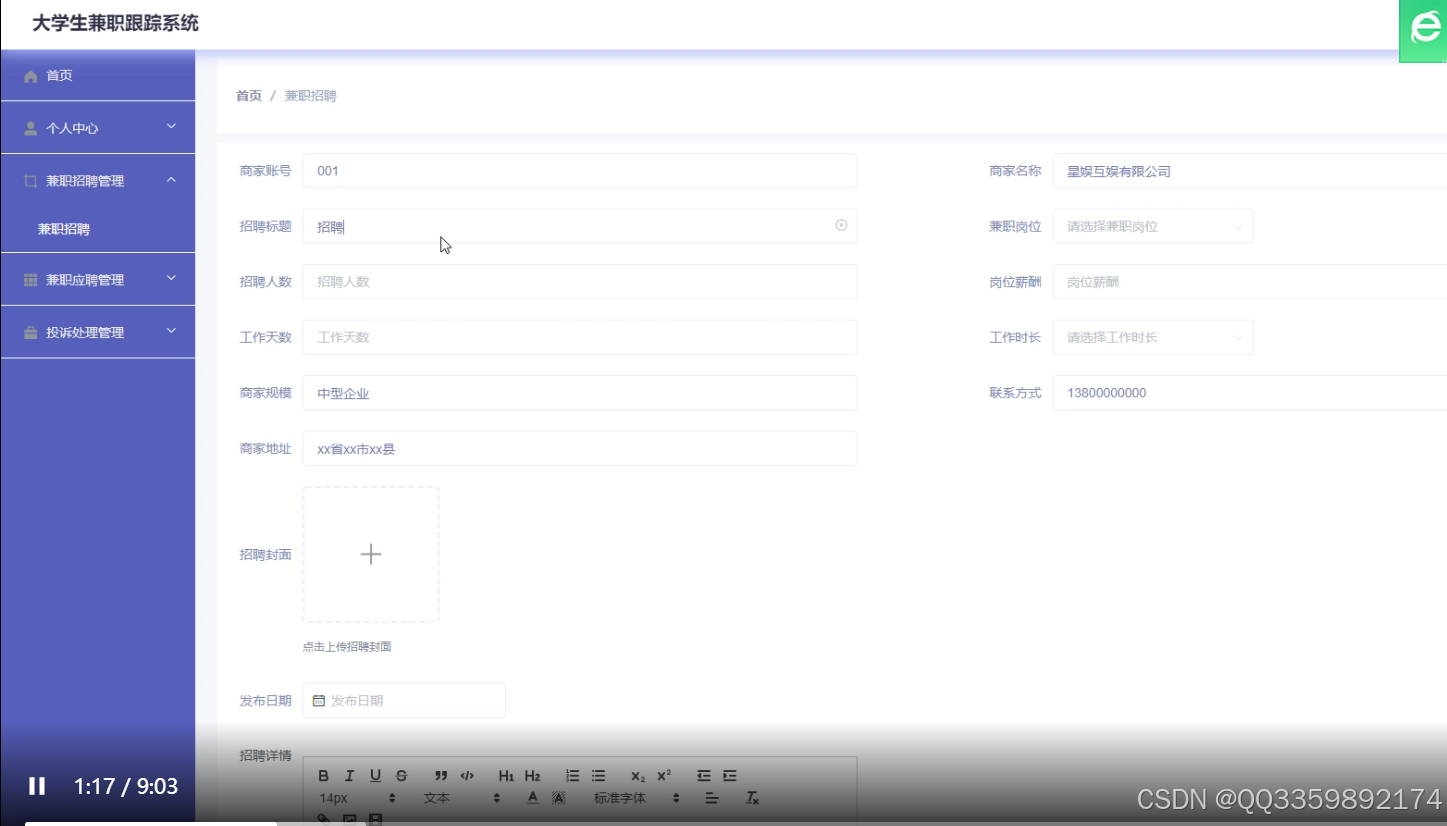Screen dimensions: 1447x826
Task: Click 兼职招聘 in the breadcrumb
Action: (x=311, y=96)
